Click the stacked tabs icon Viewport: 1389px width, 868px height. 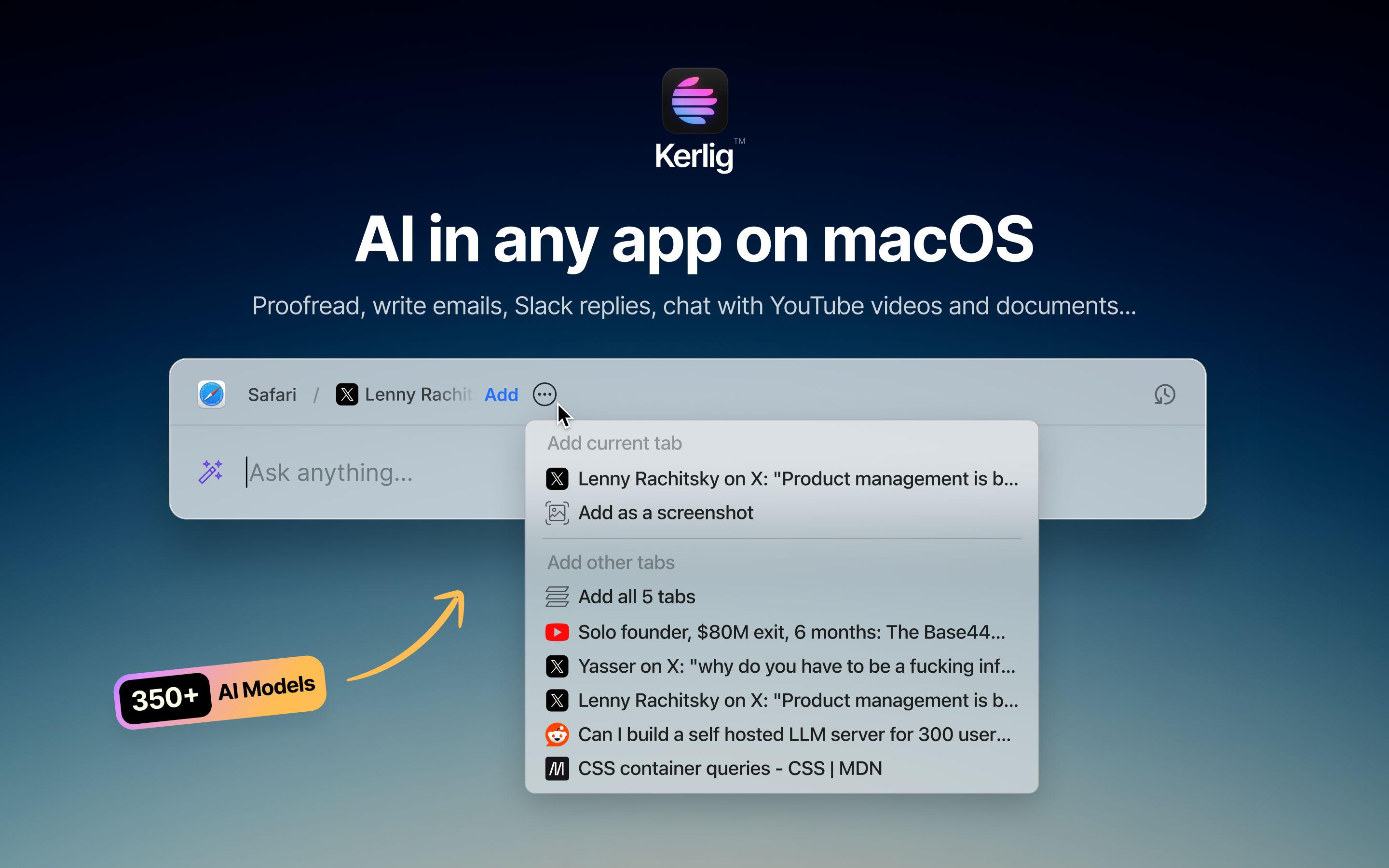pos(557,597)
